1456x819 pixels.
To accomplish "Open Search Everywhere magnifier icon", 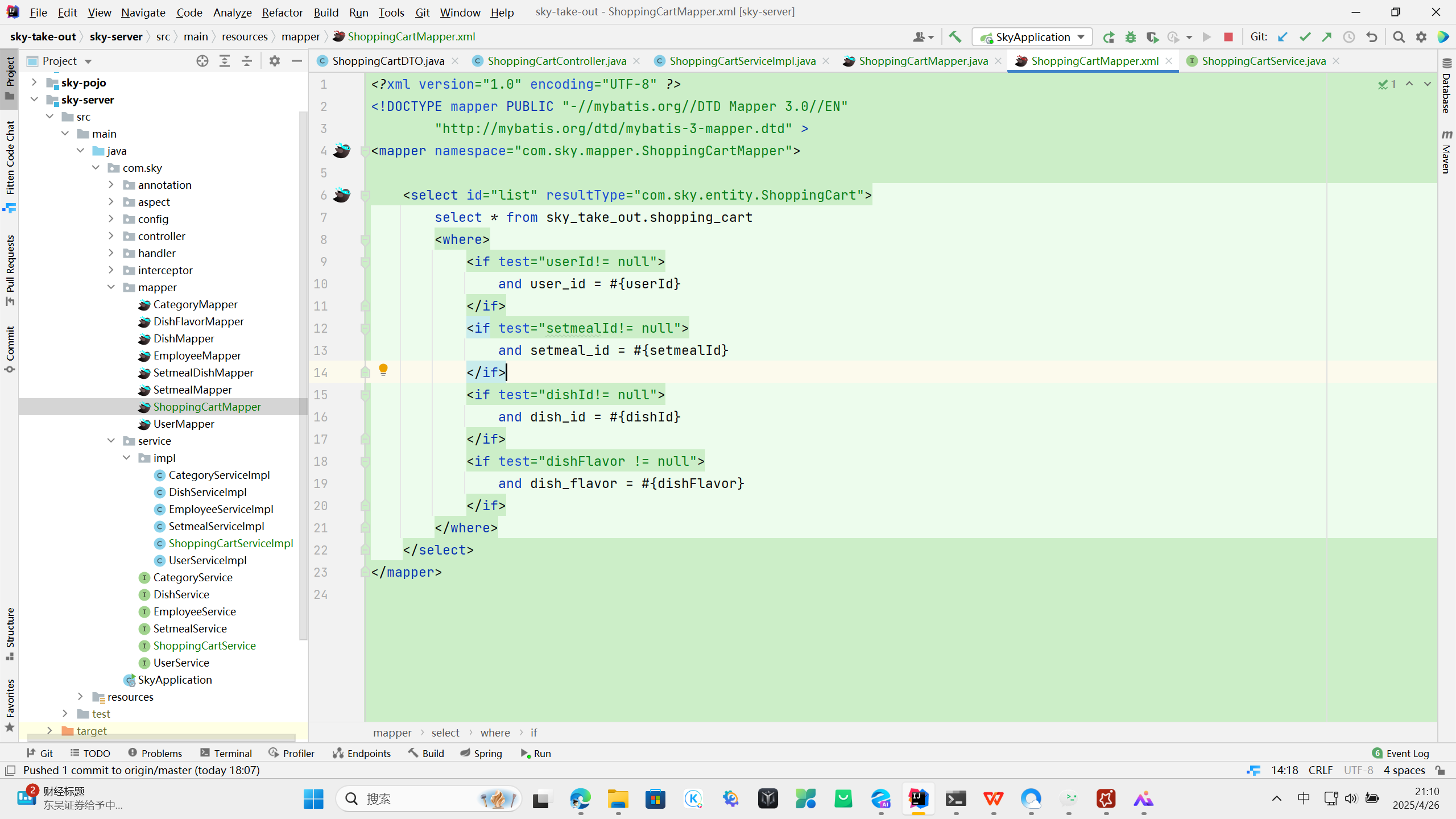I will coord(1399,37).
